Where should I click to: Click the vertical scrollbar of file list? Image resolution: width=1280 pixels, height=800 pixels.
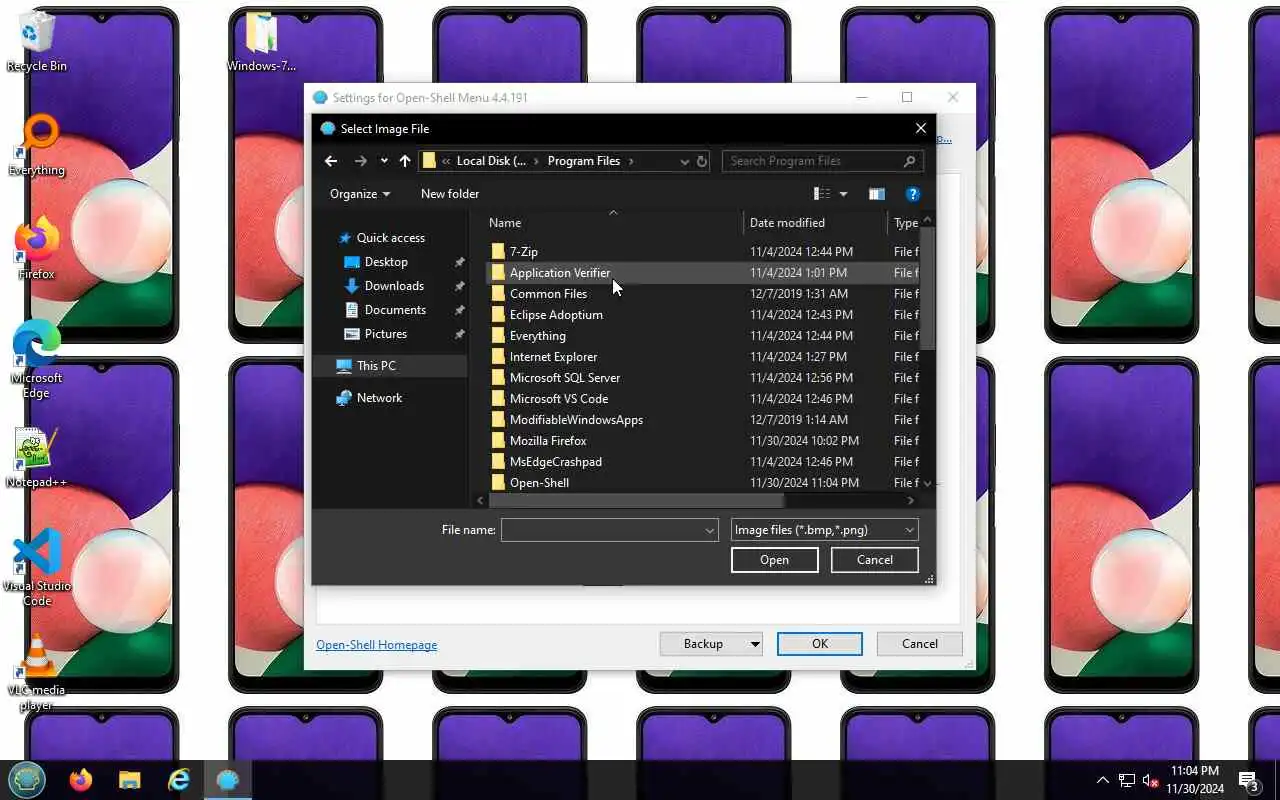(928, 290)
